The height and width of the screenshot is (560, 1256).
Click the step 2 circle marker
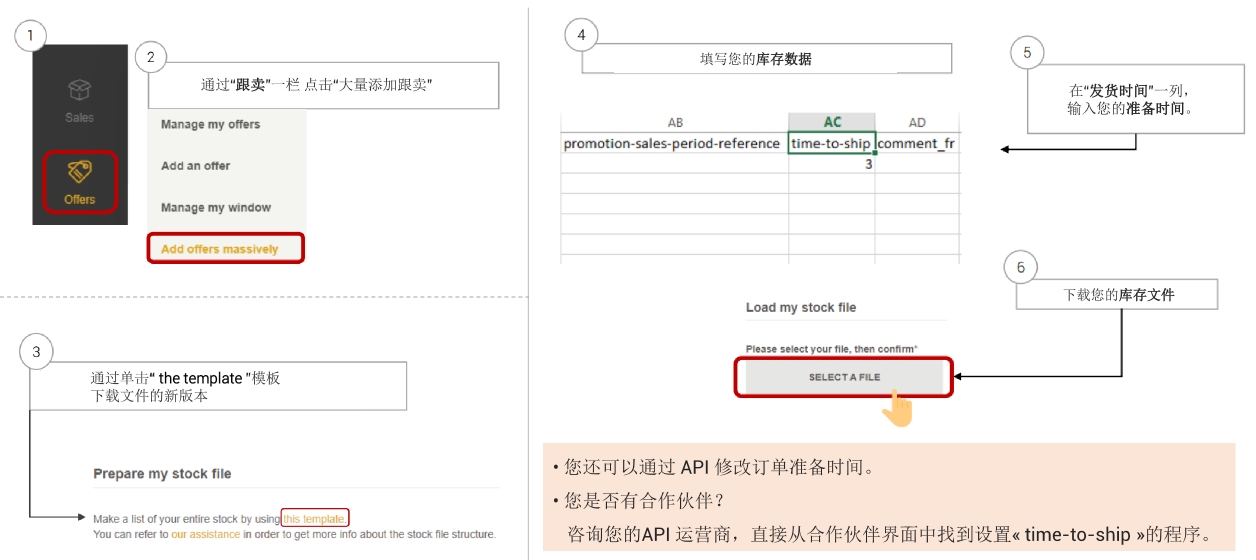[150, 58]
